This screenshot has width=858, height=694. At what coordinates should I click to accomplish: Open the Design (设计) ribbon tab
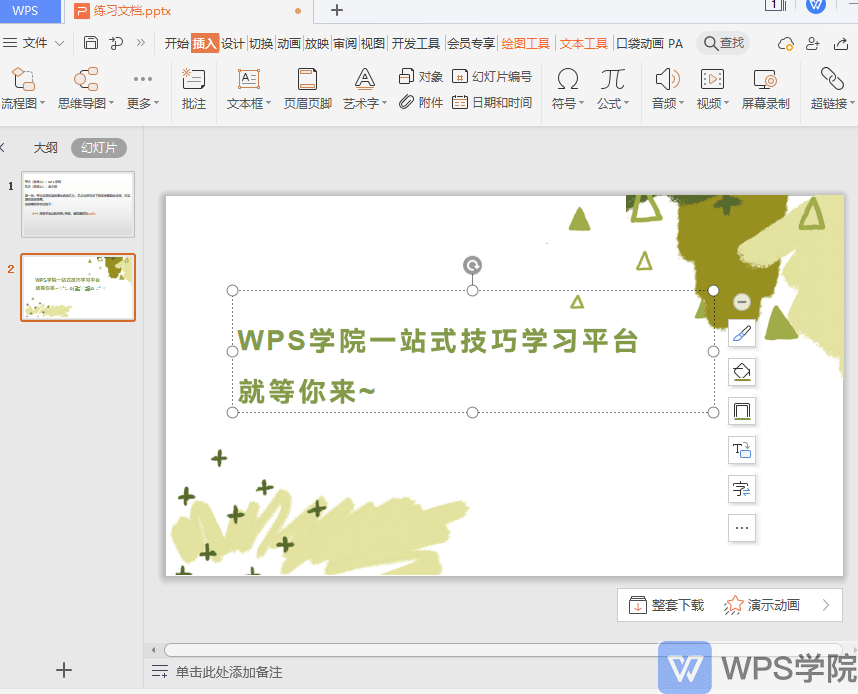(x=233, y=43)
